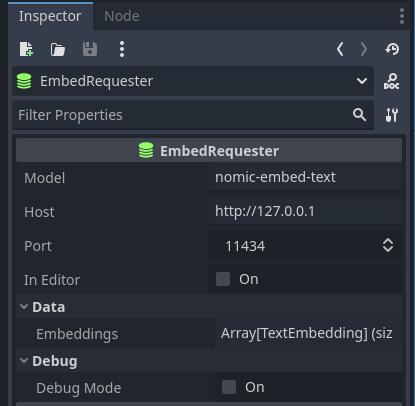Adjust the Port value stepper arrows
415x406 pixels.
[388, 246]
